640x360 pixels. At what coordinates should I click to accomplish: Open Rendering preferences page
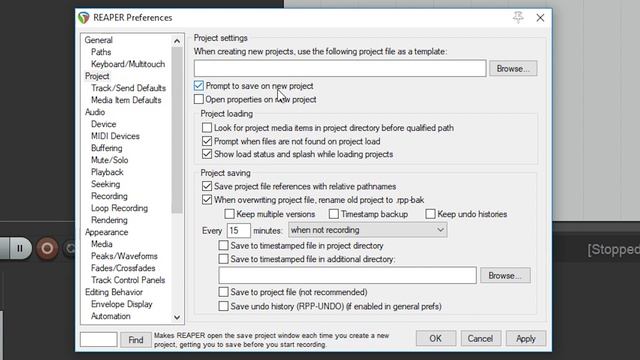coord(109,220)
